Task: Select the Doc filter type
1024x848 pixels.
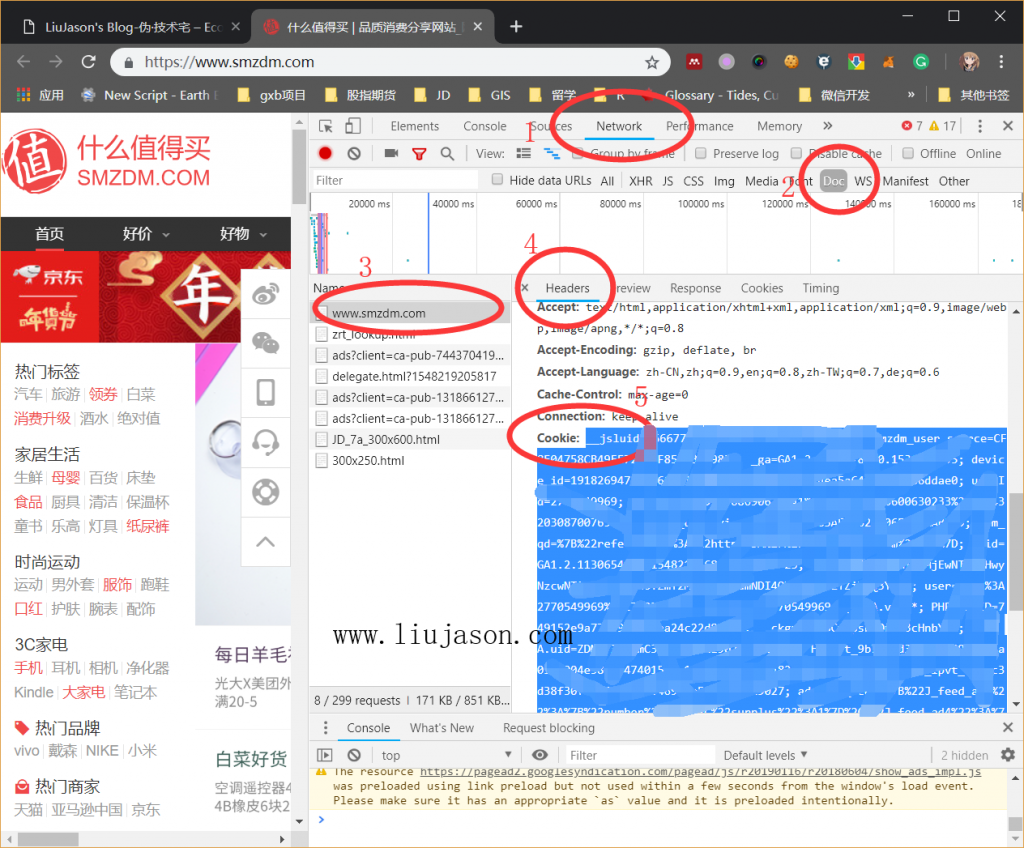Action: (x=833, y=181)
